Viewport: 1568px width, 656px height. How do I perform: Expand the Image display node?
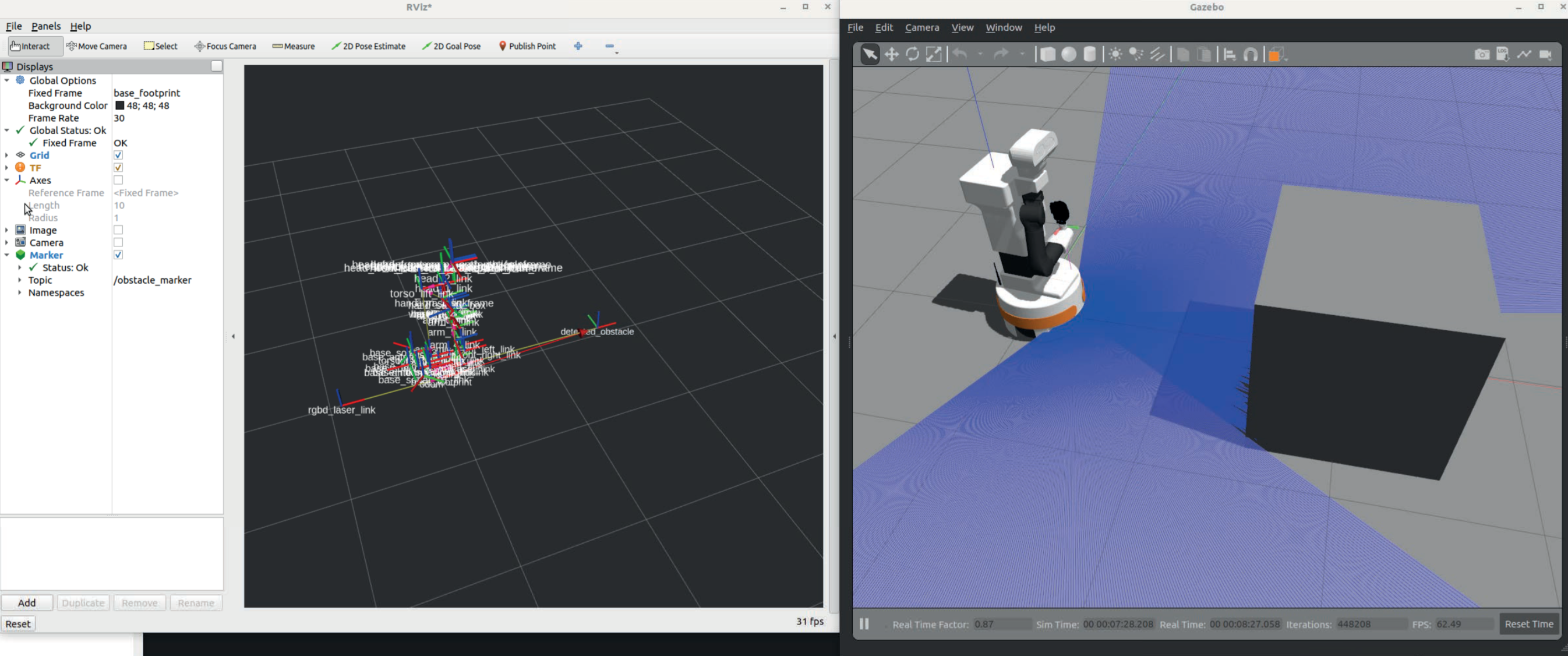[x=6, y=230]
